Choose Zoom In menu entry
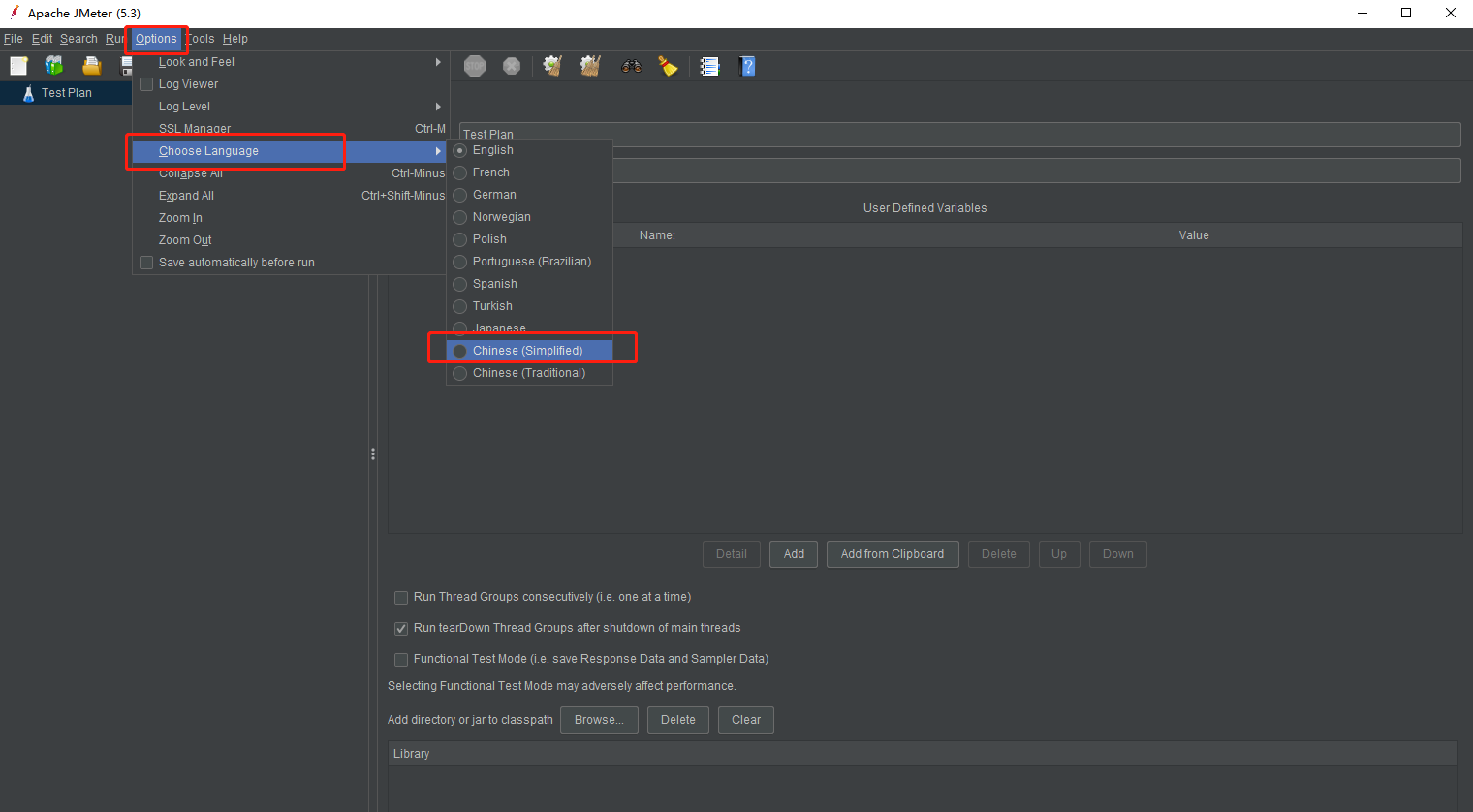This screenshot has height=812, width=1473. point(289,218)
